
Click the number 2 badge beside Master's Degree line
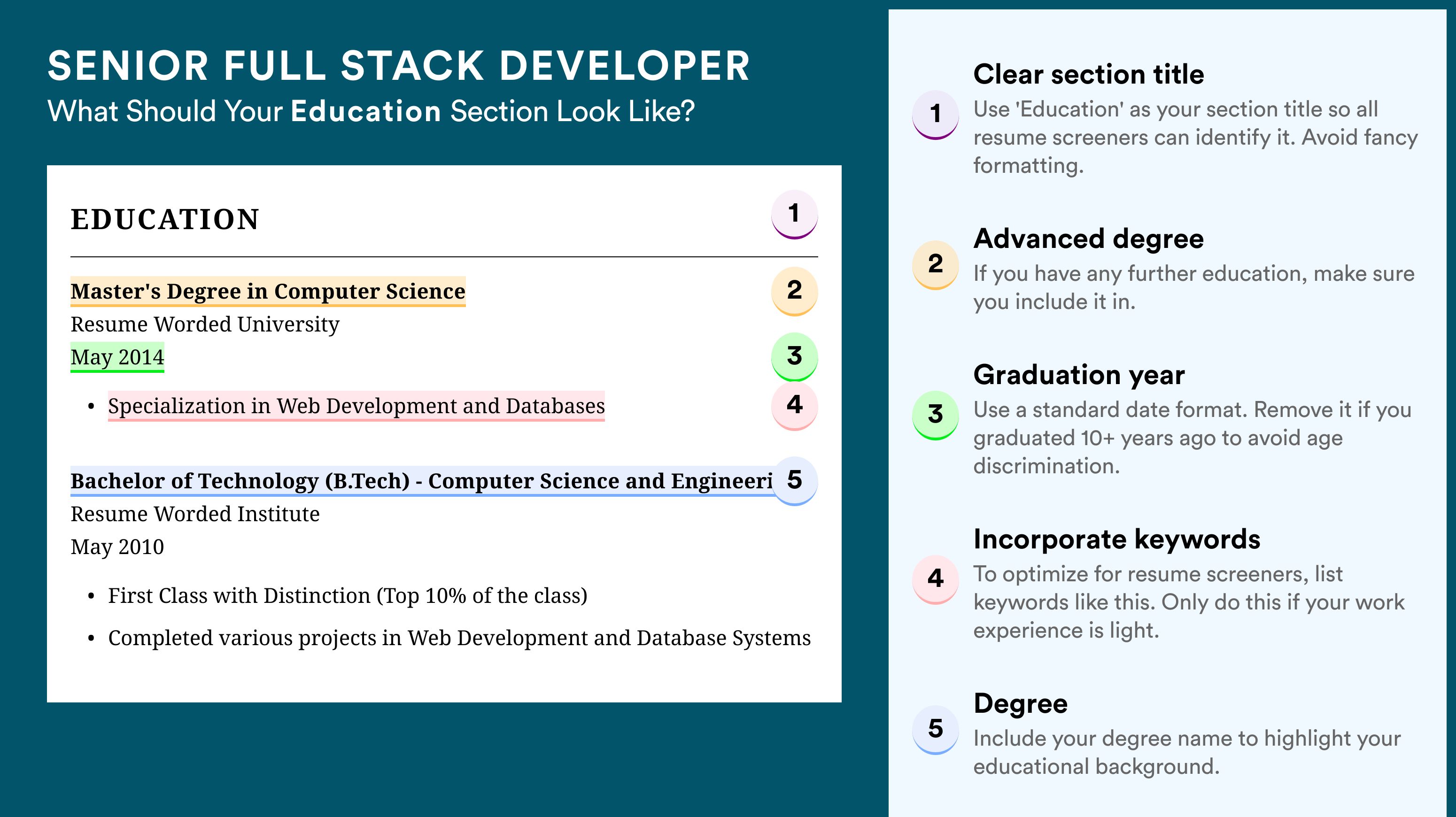(x=794, y=291)
